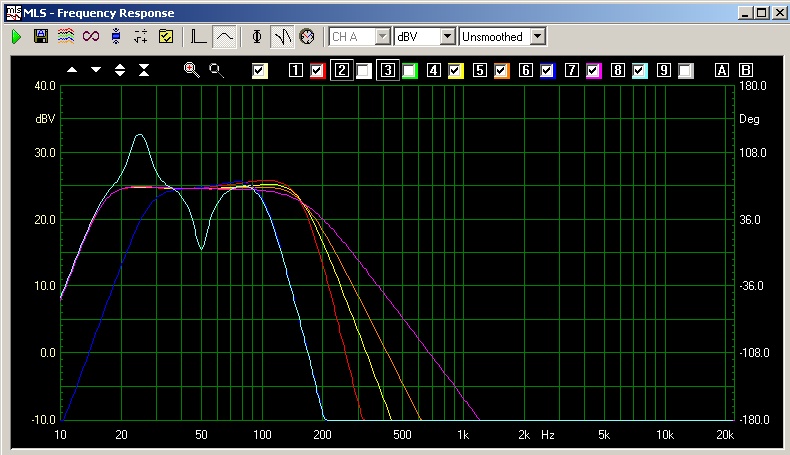Click the zoom in magnifier icon
Screen dimensions: 790x455
tap(192, 70)
